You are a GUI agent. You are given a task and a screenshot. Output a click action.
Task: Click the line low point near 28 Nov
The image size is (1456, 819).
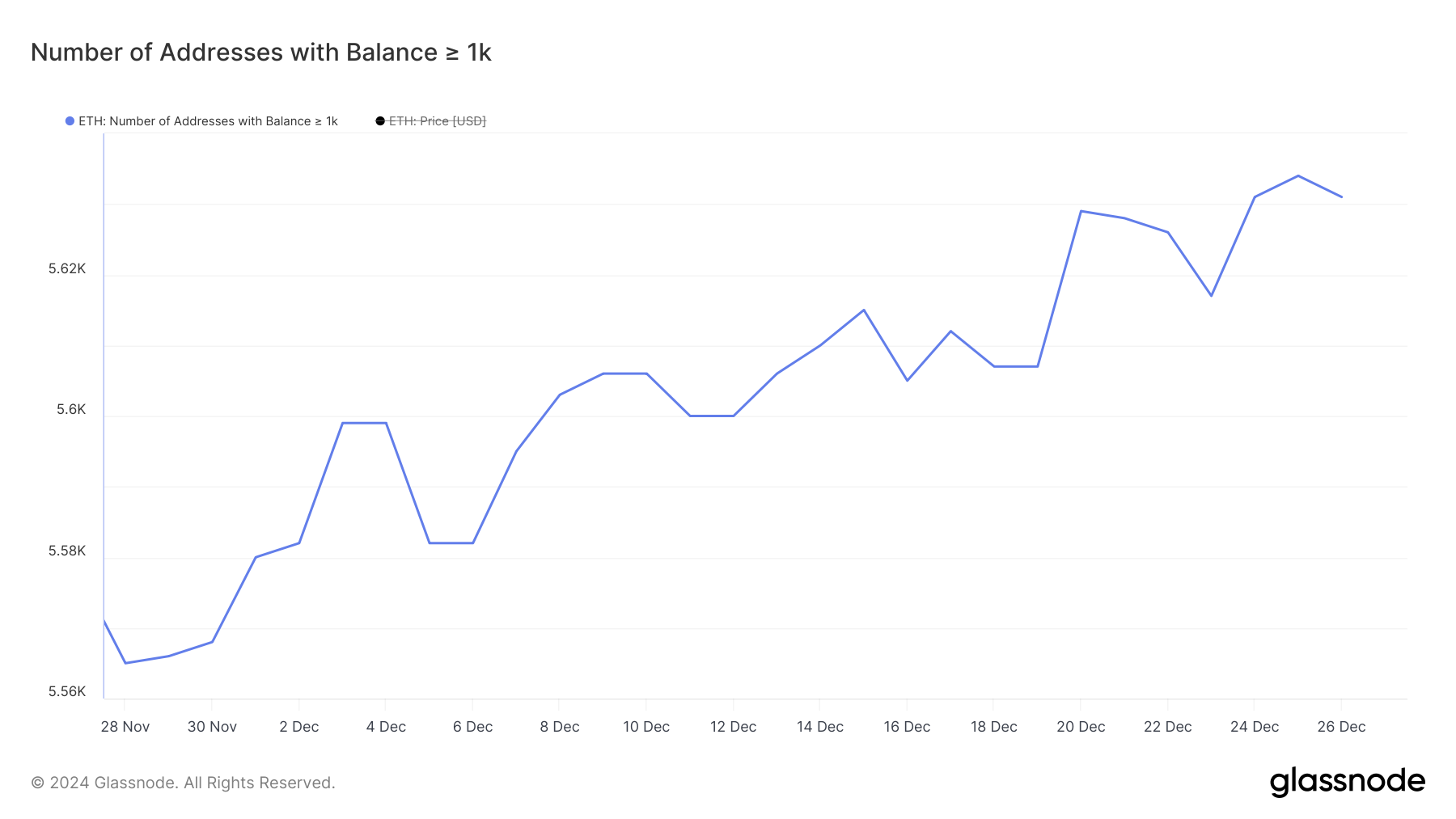(125, 663)
